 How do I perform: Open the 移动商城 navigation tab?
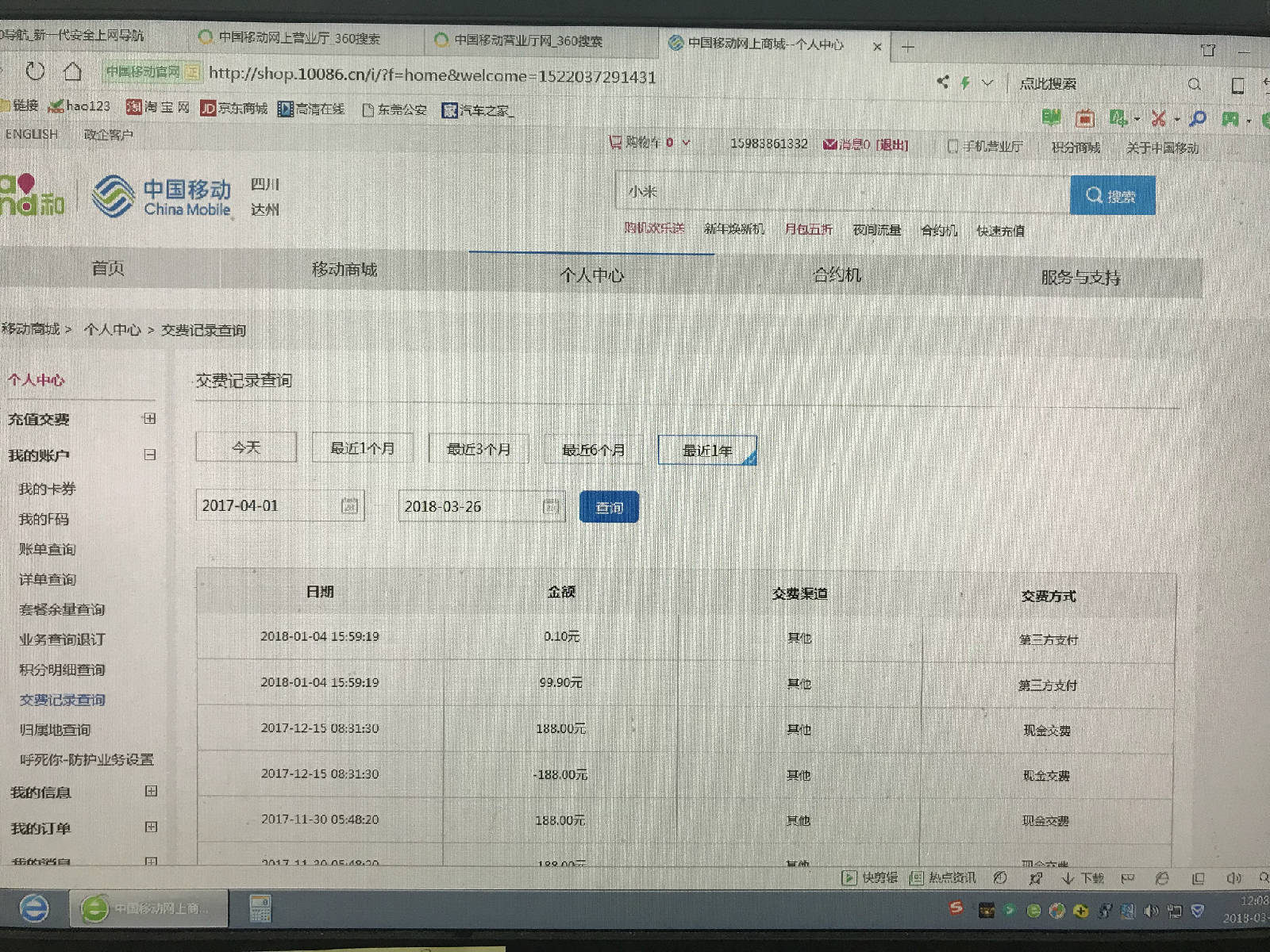click(344, 270)
